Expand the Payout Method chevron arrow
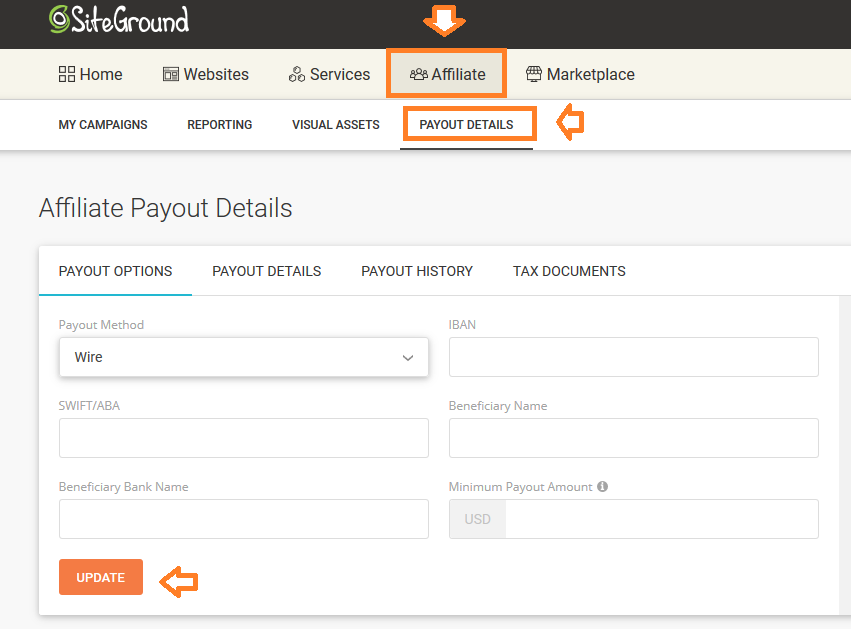This screenshot has width=851, height=629. [x=408, y=358]
